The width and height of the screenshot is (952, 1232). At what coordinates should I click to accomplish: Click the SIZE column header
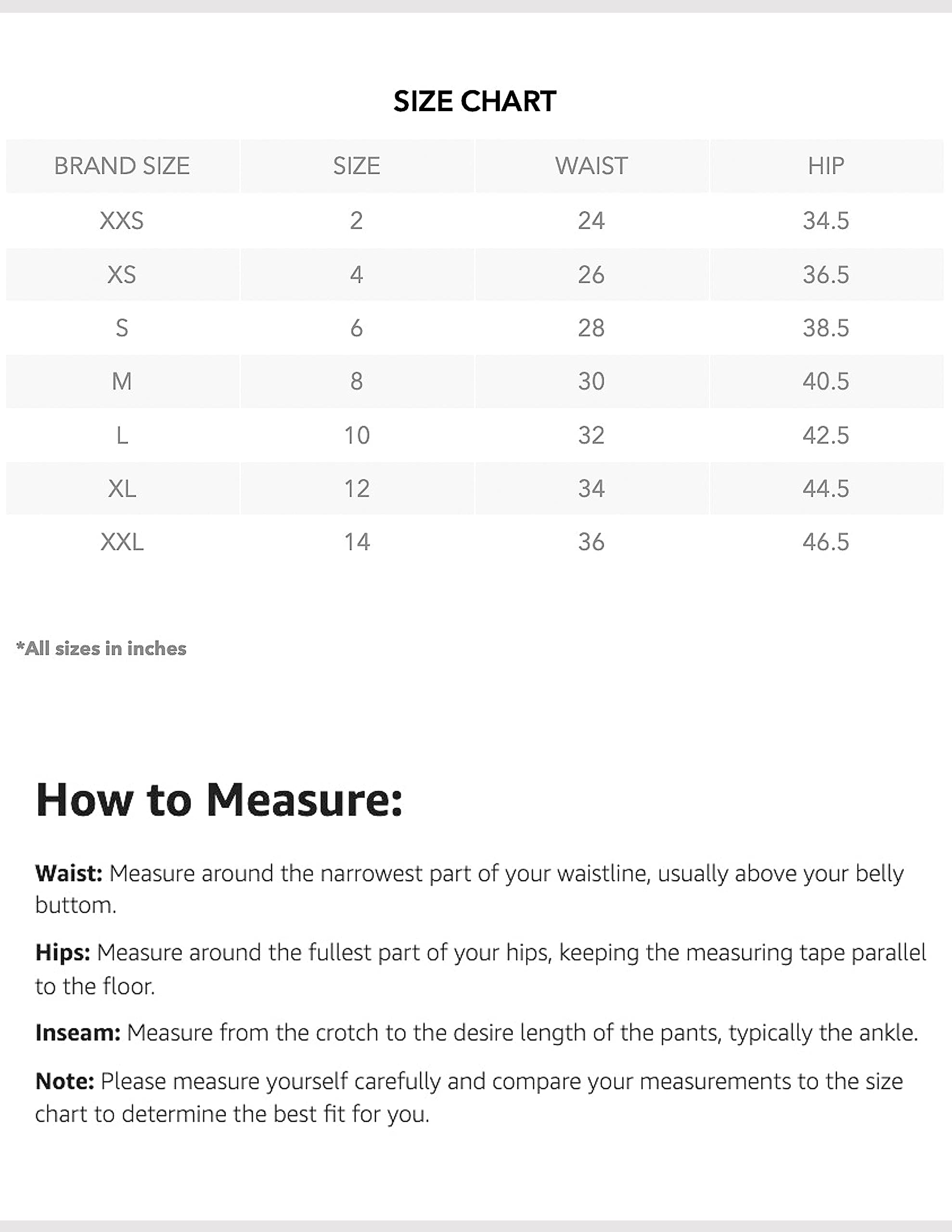(x=357, y=166)
